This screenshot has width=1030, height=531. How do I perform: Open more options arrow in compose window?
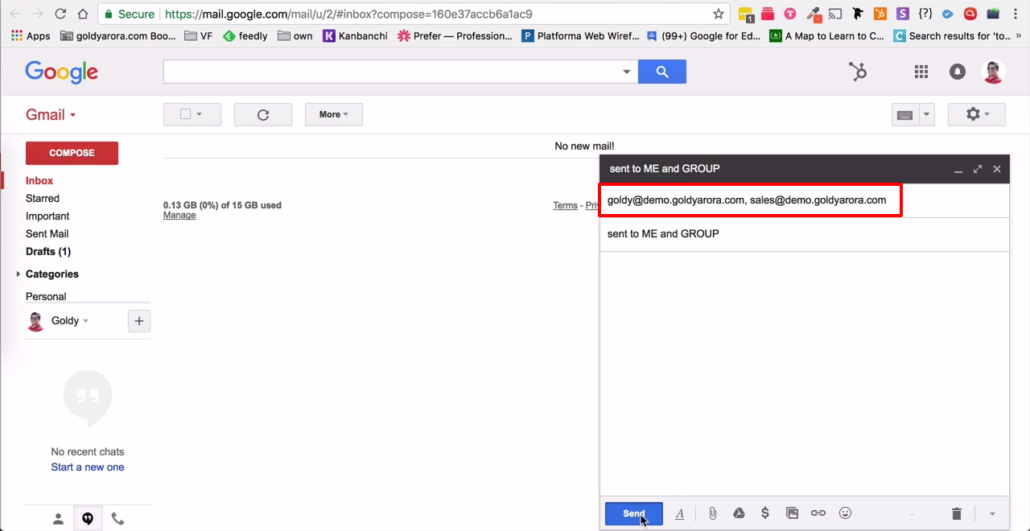click(992, 514)
